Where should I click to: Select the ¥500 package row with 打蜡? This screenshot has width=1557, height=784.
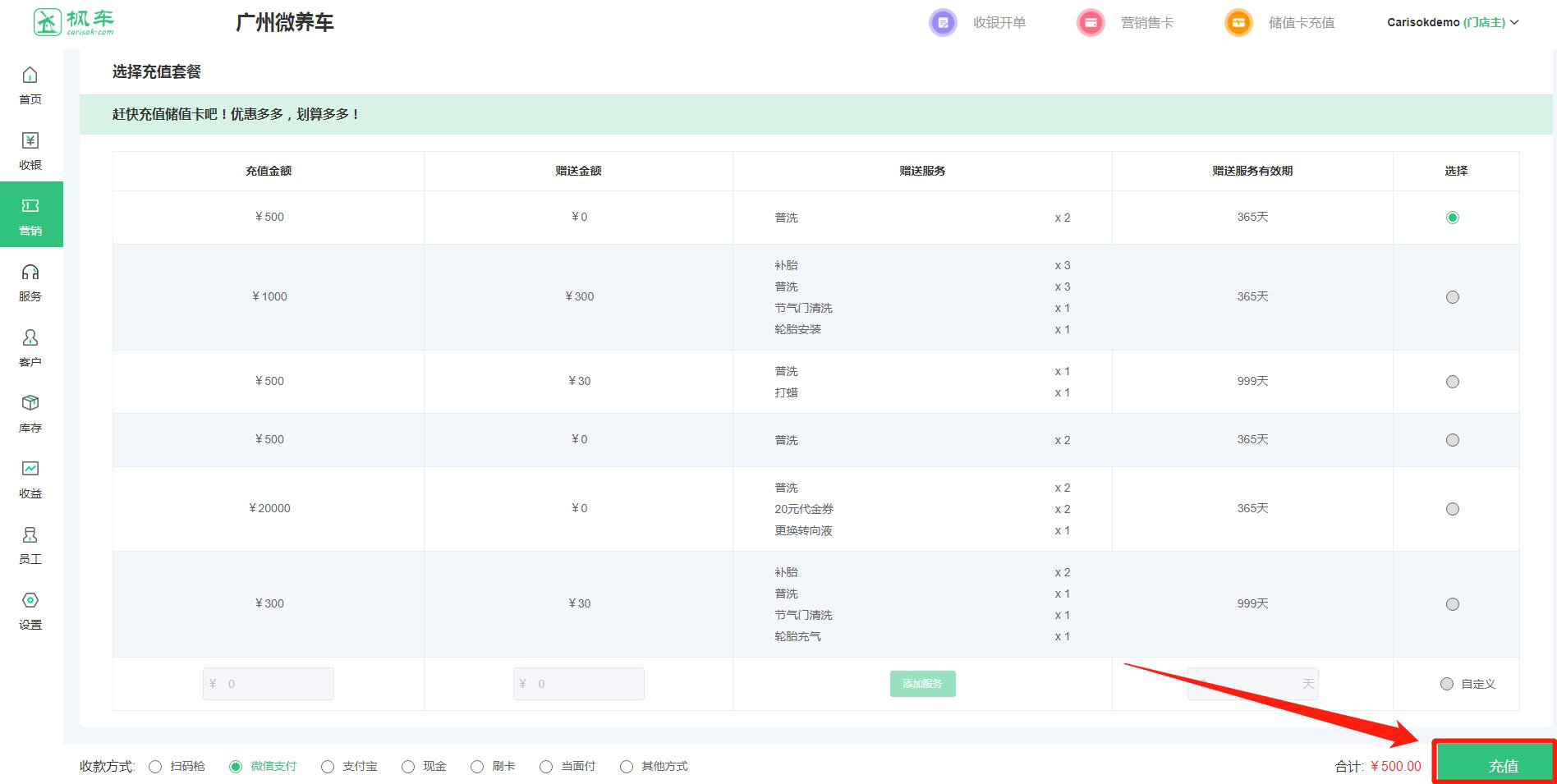pyautogui.click(x=1453, y=382)
